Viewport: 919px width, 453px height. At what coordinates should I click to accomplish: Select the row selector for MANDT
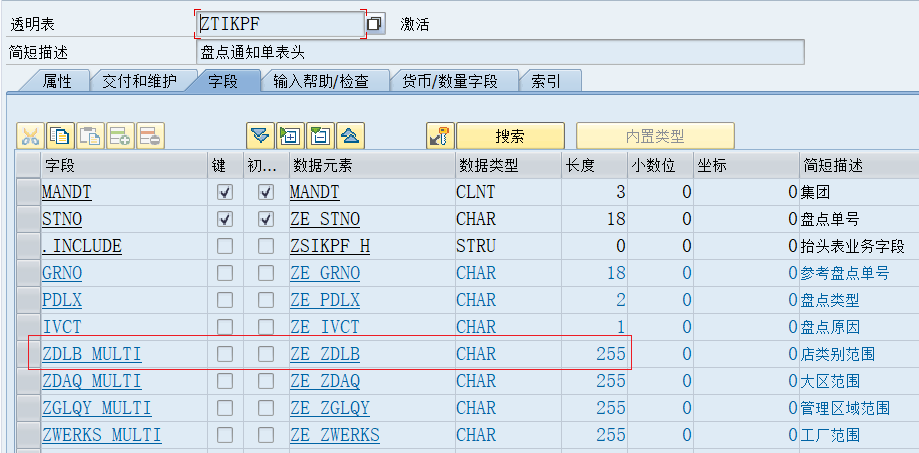point(28,192)
